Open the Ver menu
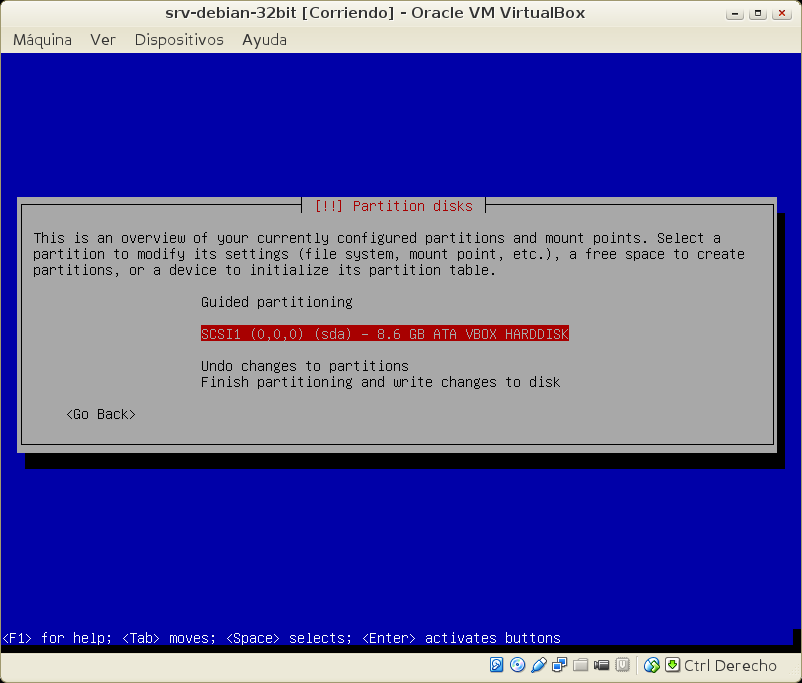802x683 pixels. (103, 40)
